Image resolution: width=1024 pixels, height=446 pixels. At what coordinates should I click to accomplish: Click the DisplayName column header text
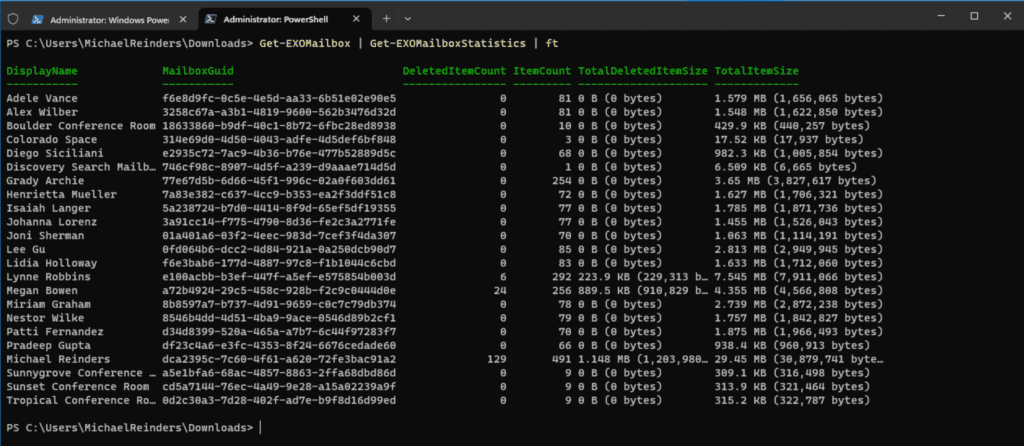point(42,71)
